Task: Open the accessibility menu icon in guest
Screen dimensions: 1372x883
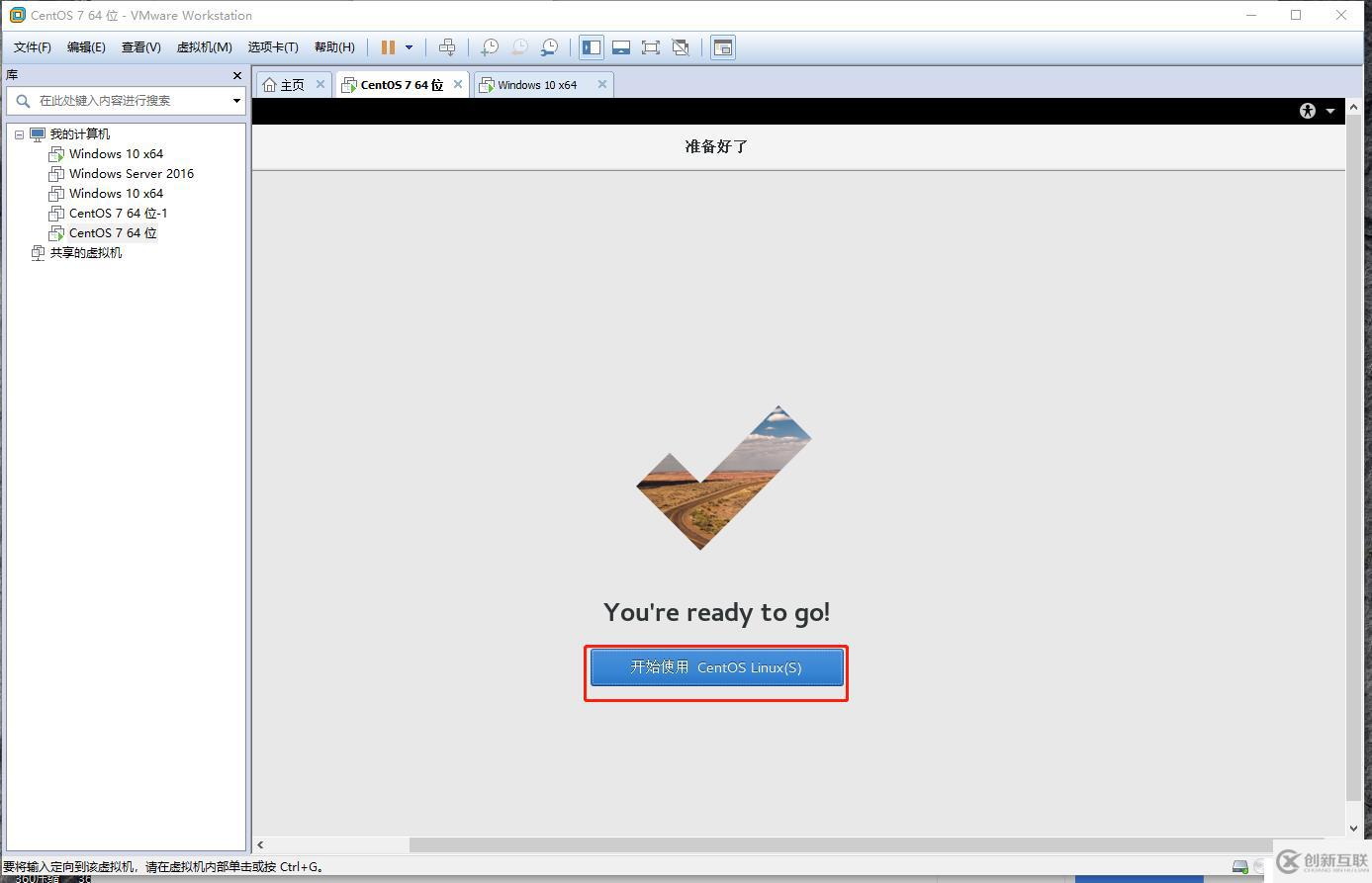Action: (1308, 111)
